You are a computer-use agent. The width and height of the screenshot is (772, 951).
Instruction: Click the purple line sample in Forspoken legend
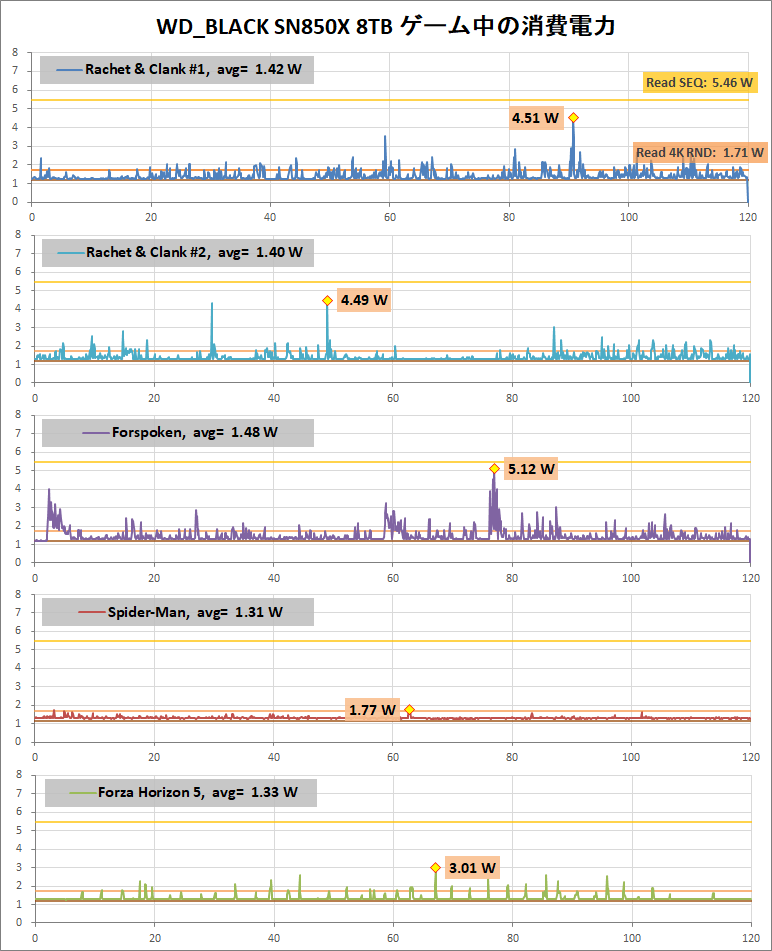tap(96, 432)
